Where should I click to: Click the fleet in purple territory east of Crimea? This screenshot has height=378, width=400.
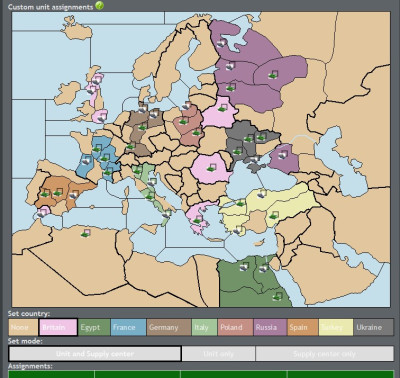coord(283,155)
